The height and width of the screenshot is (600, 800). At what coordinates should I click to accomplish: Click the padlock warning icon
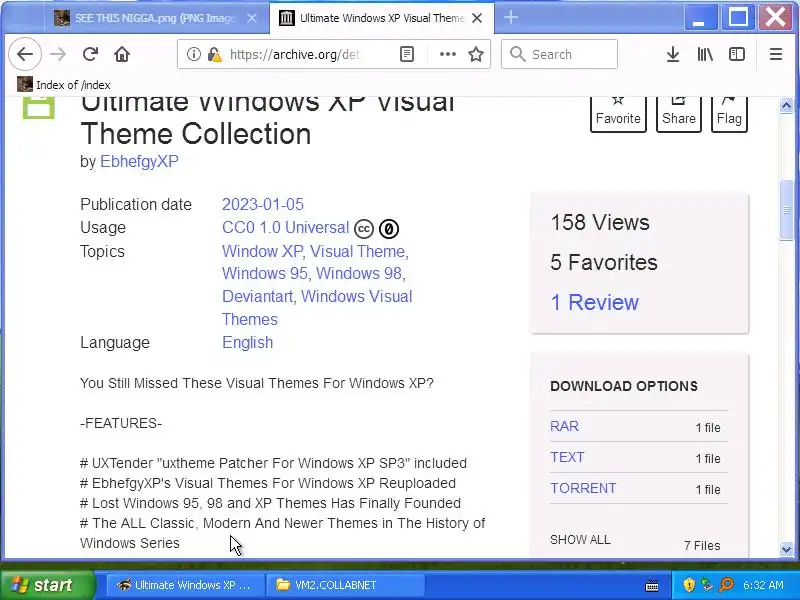214,54
